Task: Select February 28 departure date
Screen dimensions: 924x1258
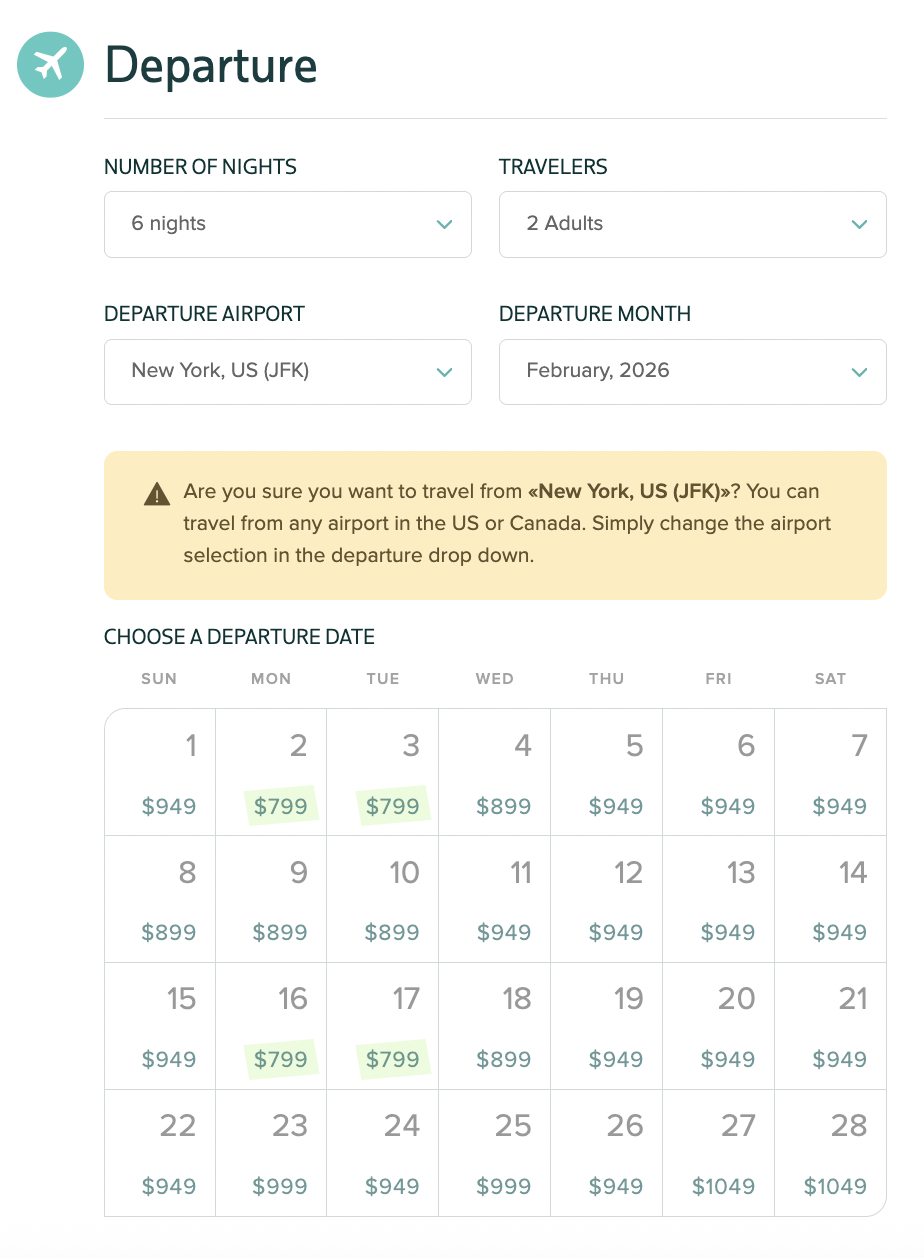Action: 830,1153
